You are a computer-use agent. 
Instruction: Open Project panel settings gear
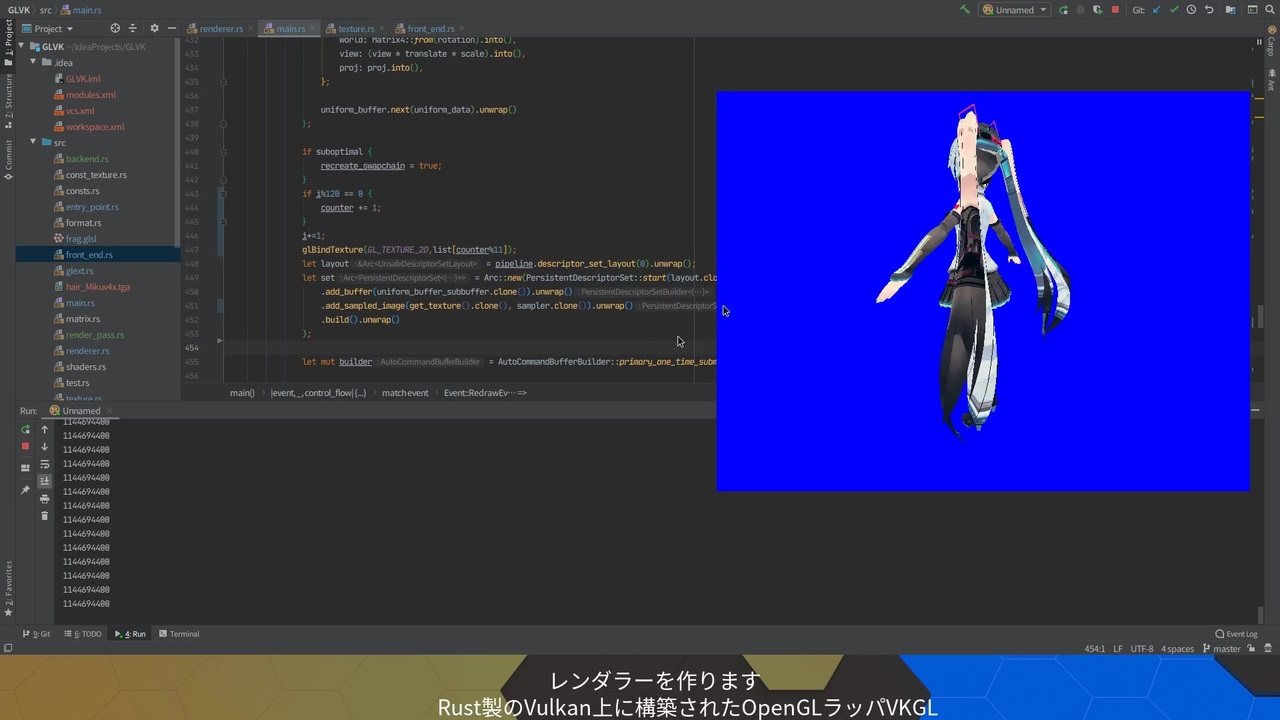pos(155,29)
